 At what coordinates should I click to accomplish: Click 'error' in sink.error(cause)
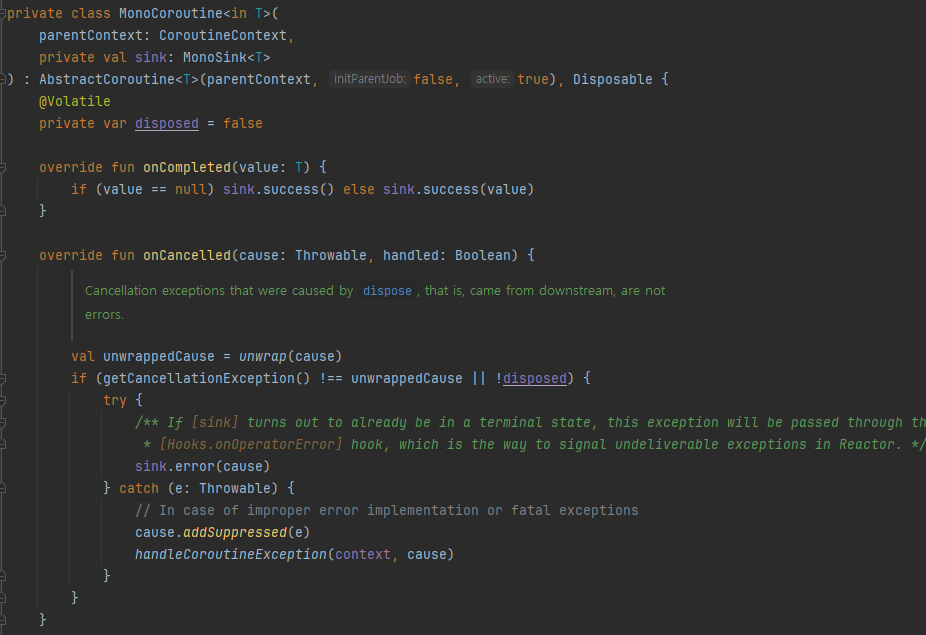195,467
